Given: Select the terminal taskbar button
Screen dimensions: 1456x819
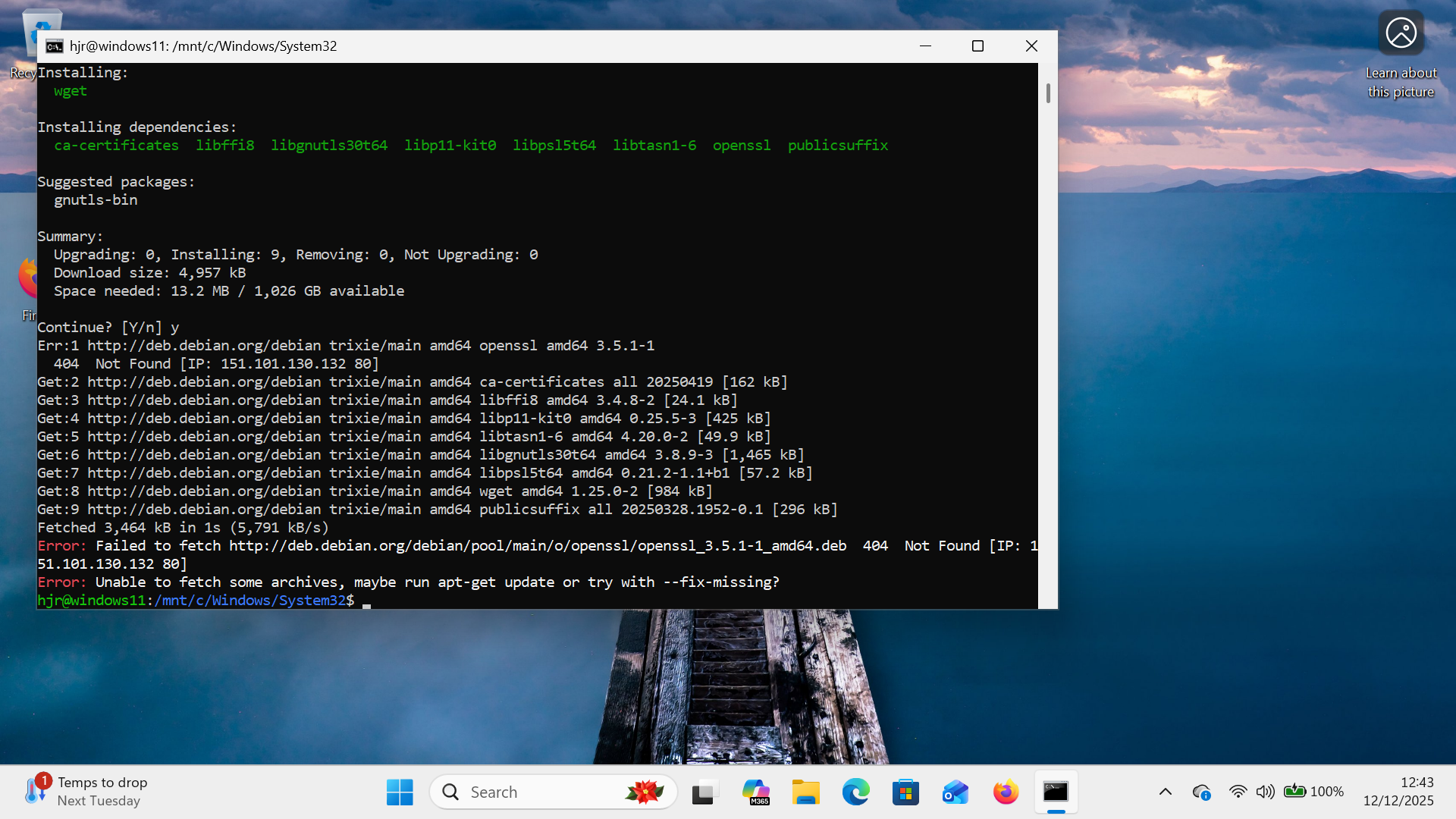Looking at the screenshot, I should click(1056, 792).
